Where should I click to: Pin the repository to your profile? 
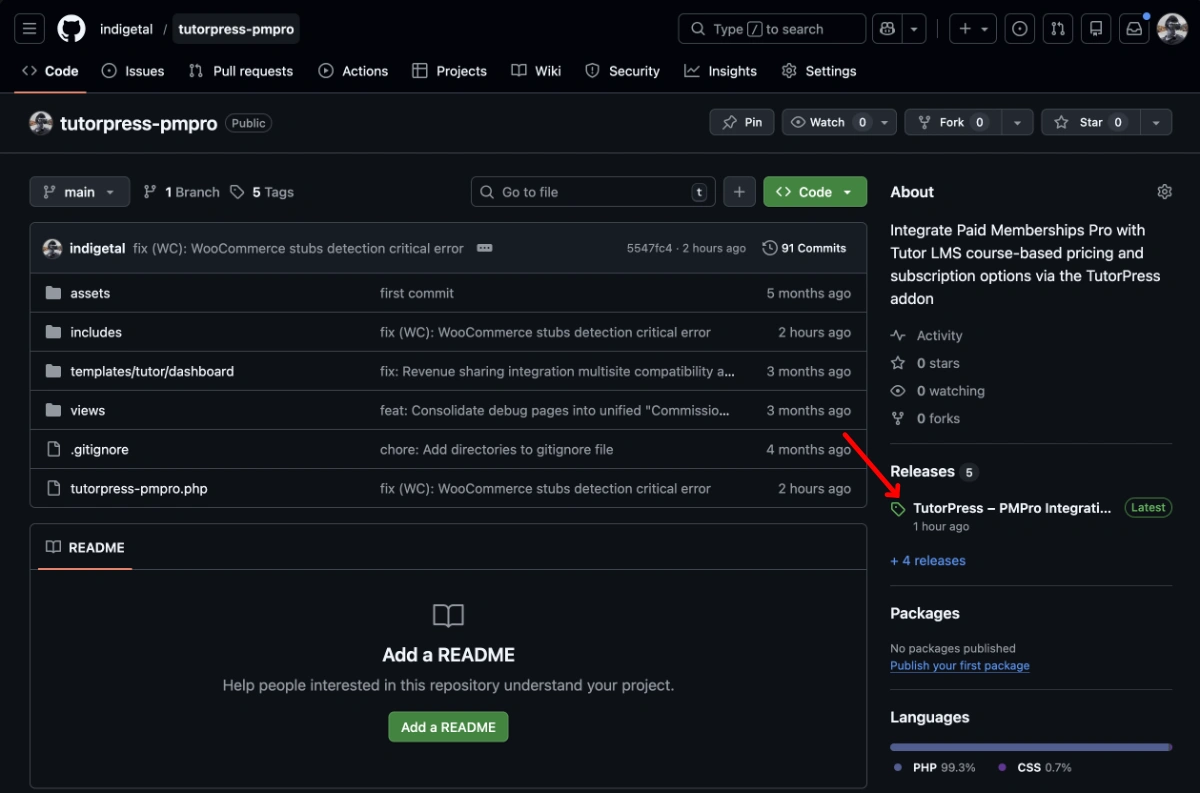pyautogui.click(x=741, y=121)
